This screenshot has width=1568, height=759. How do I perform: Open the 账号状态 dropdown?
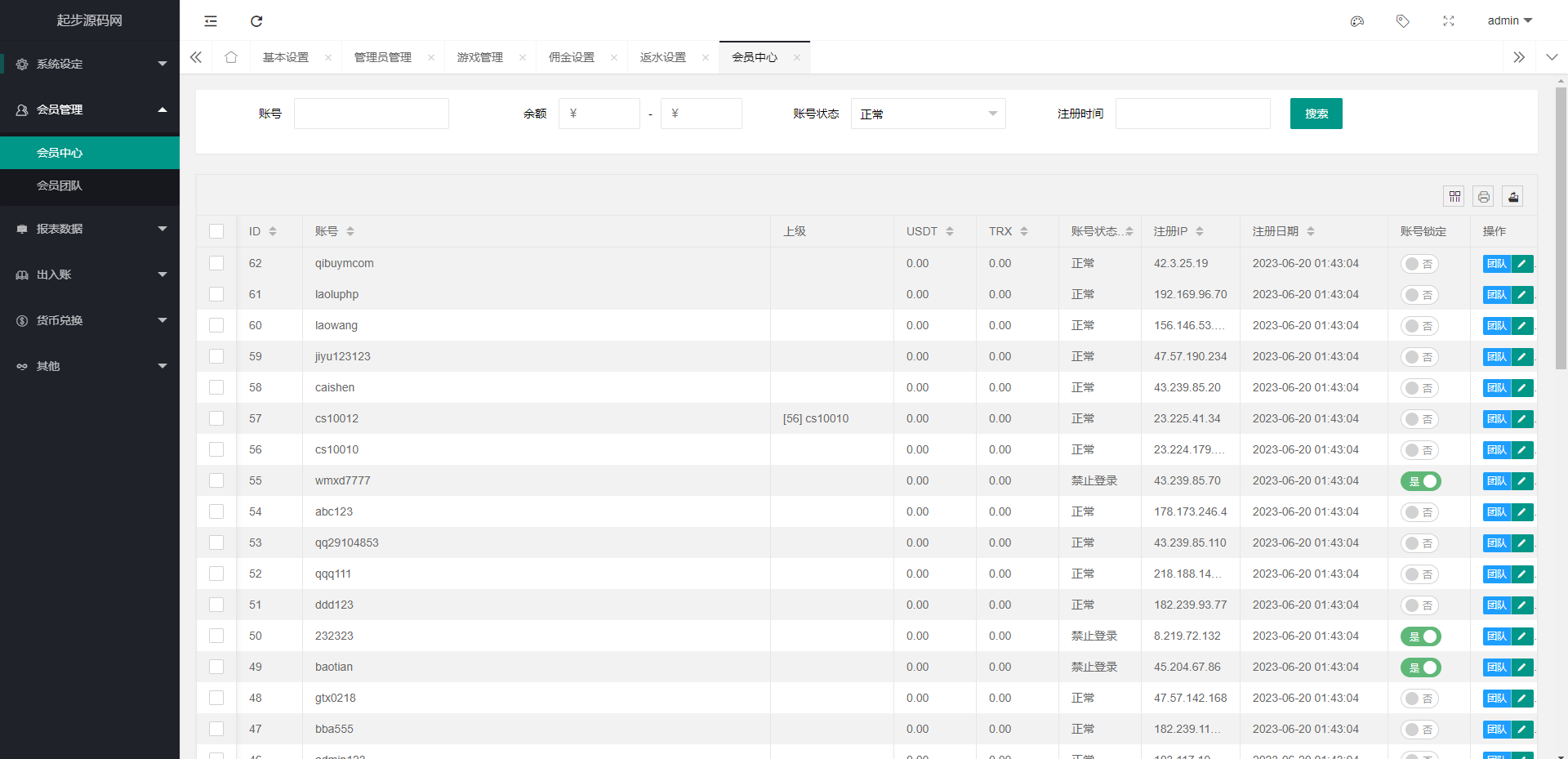click(x=928, y=114)
